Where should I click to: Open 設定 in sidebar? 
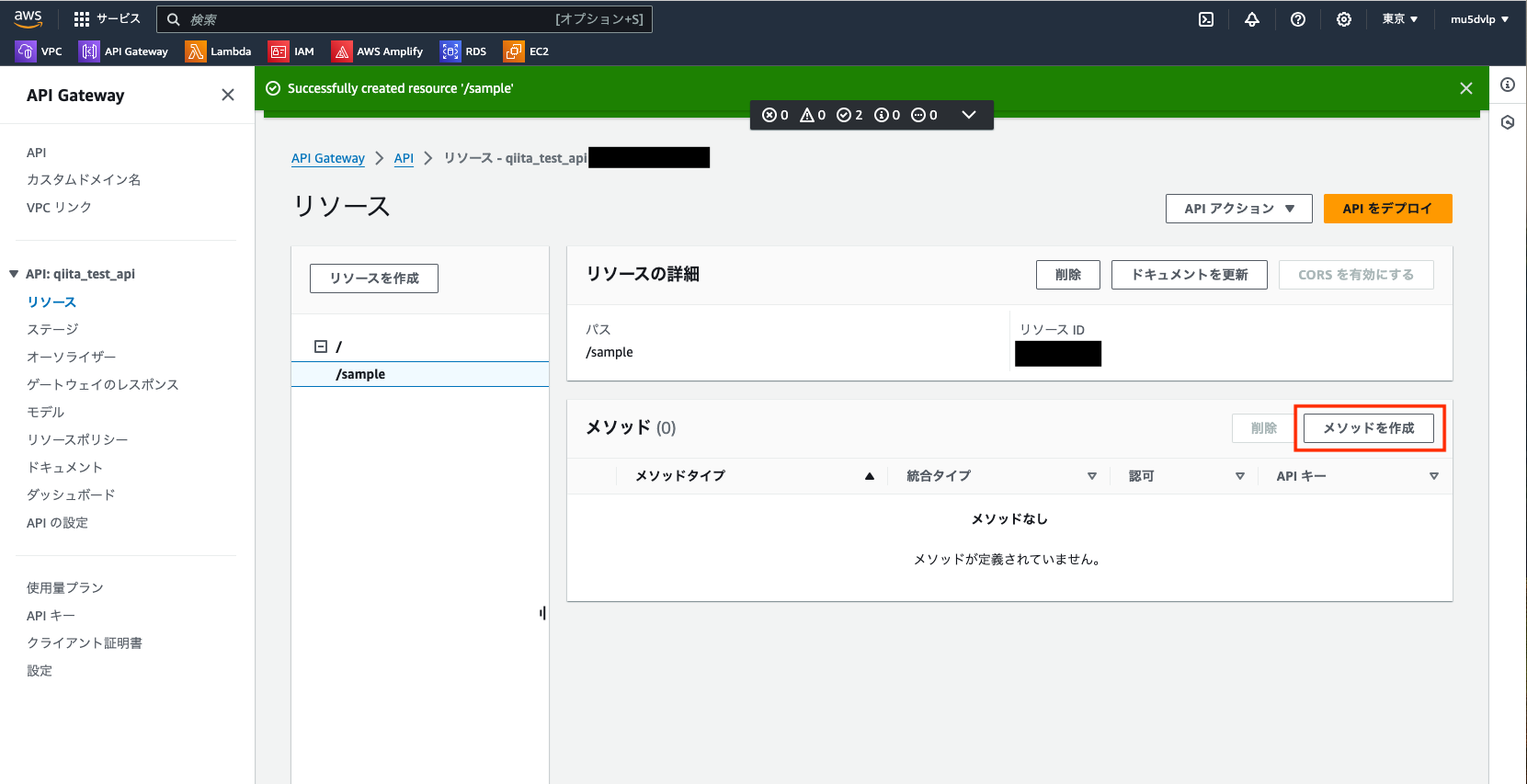pos(40,671)
